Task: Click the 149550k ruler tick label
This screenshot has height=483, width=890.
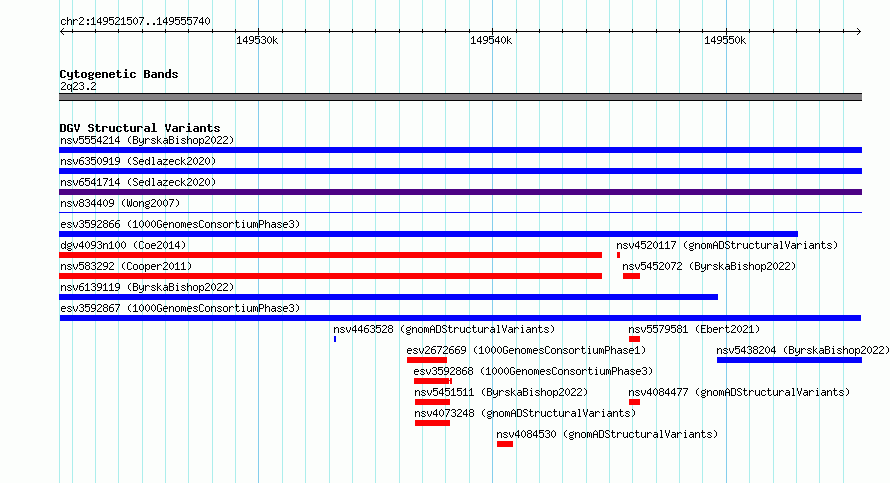Action: click(725, 40)
